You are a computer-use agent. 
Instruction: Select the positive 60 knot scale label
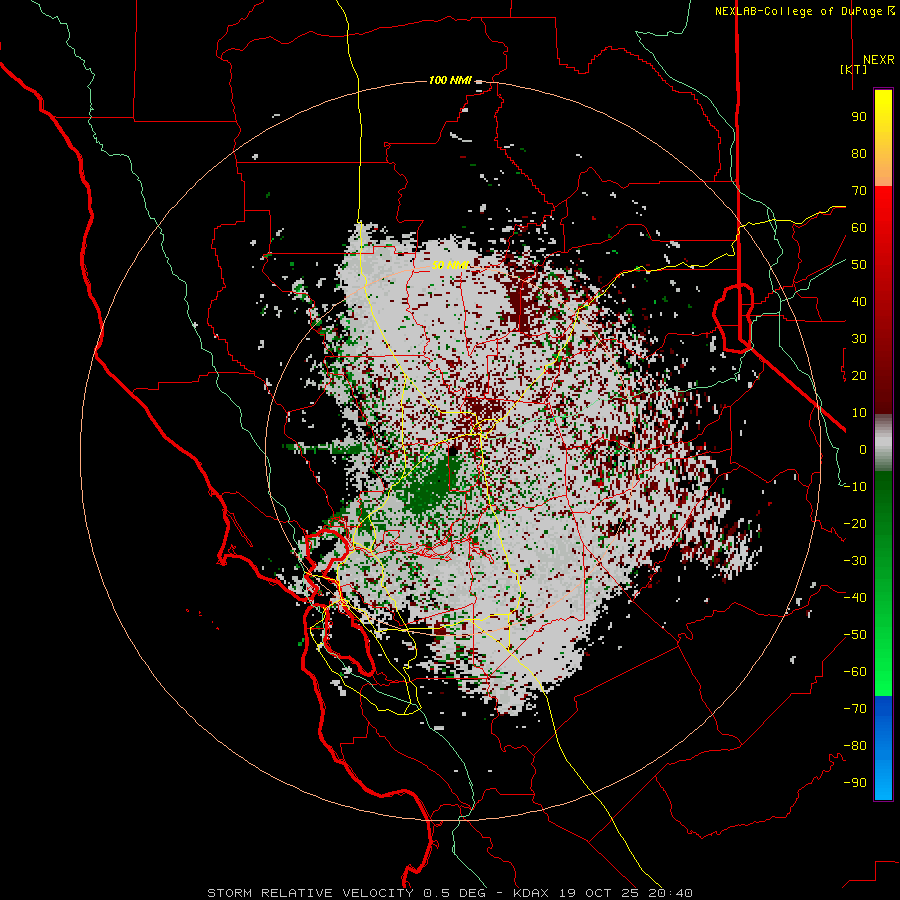tap(859, 228)
